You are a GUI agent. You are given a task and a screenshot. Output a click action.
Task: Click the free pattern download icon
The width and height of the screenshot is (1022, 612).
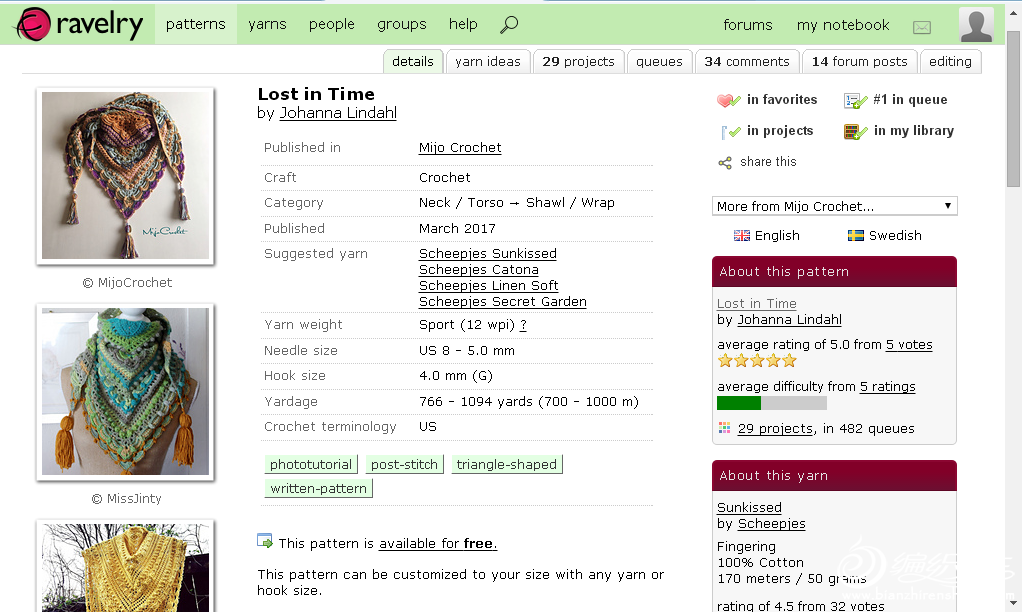[x=265, y=541]
